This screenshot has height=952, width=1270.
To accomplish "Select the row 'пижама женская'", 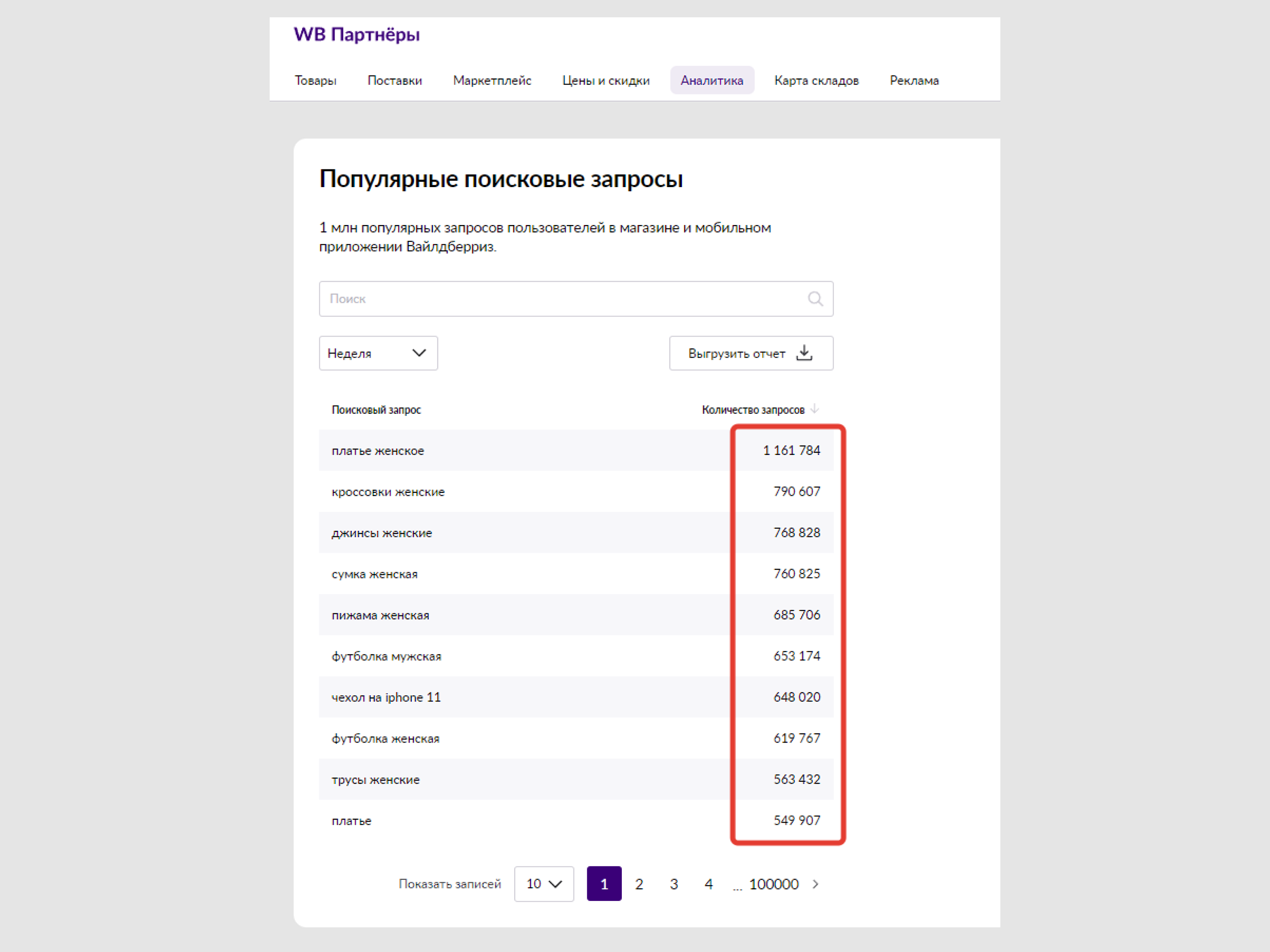I will point(576,614).
